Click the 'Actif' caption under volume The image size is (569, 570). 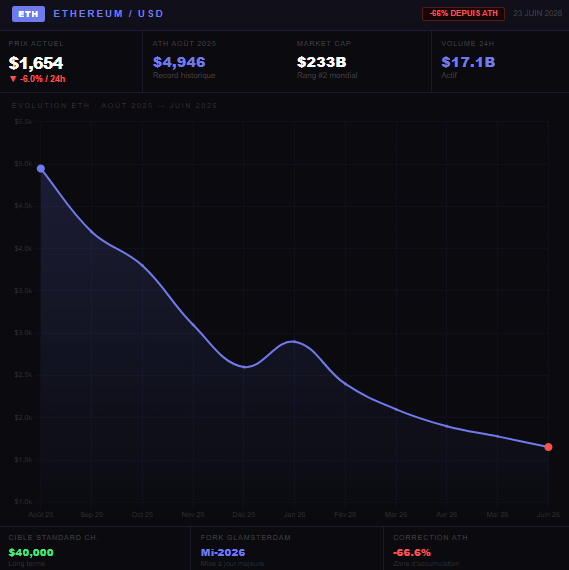click(x=449, y=75)
